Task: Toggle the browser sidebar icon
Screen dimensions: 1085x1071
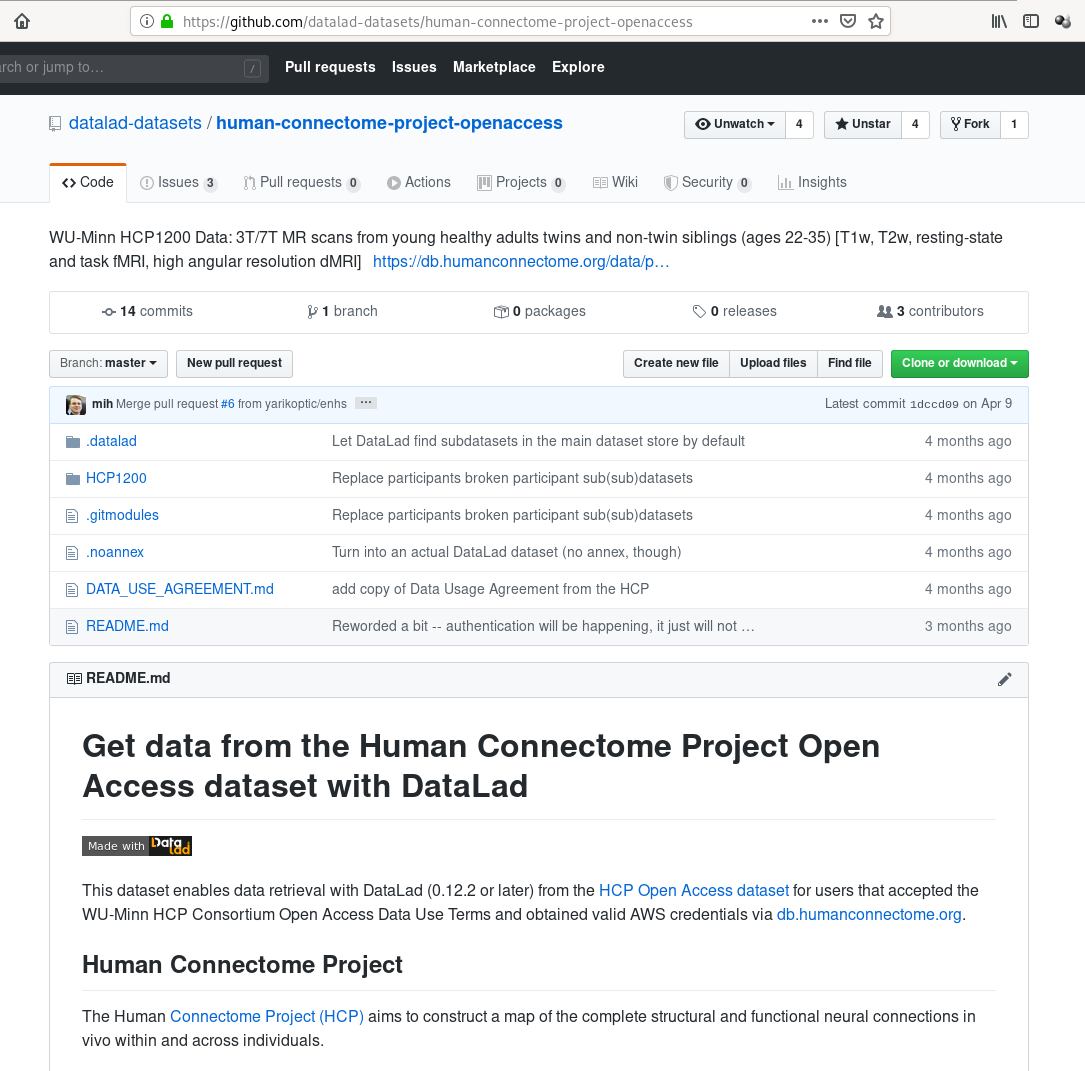Action: click(1030, 21)
